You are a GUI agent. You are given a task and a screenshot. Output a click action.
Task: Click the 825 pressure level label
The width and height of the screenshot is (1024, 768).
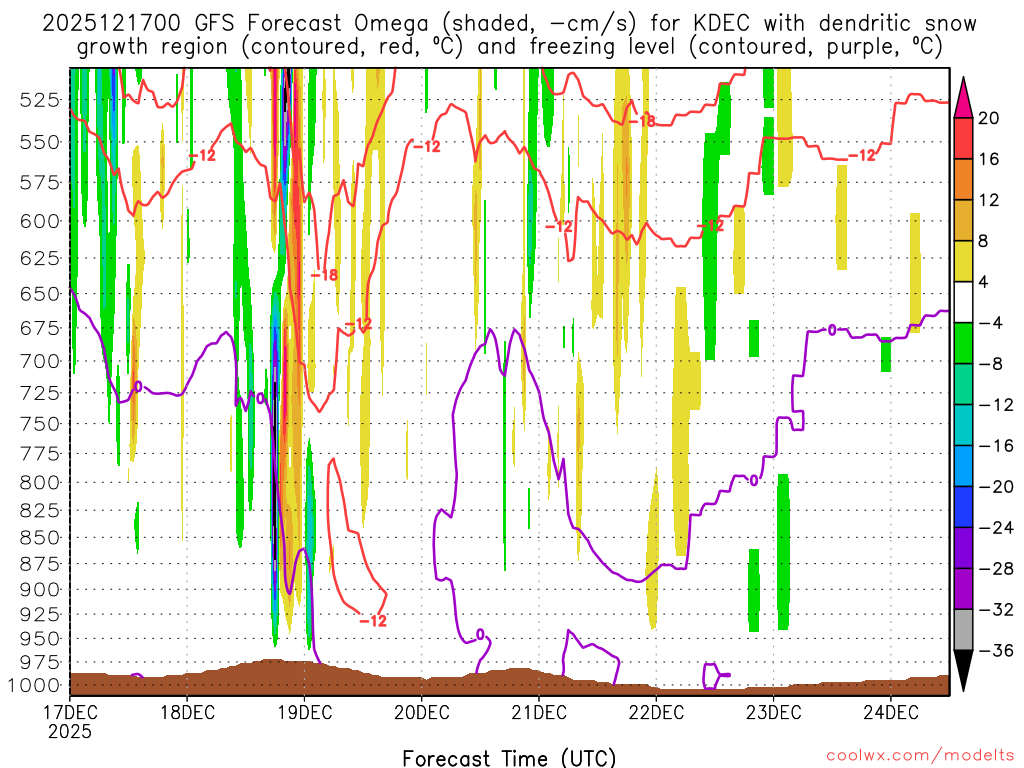39,510
